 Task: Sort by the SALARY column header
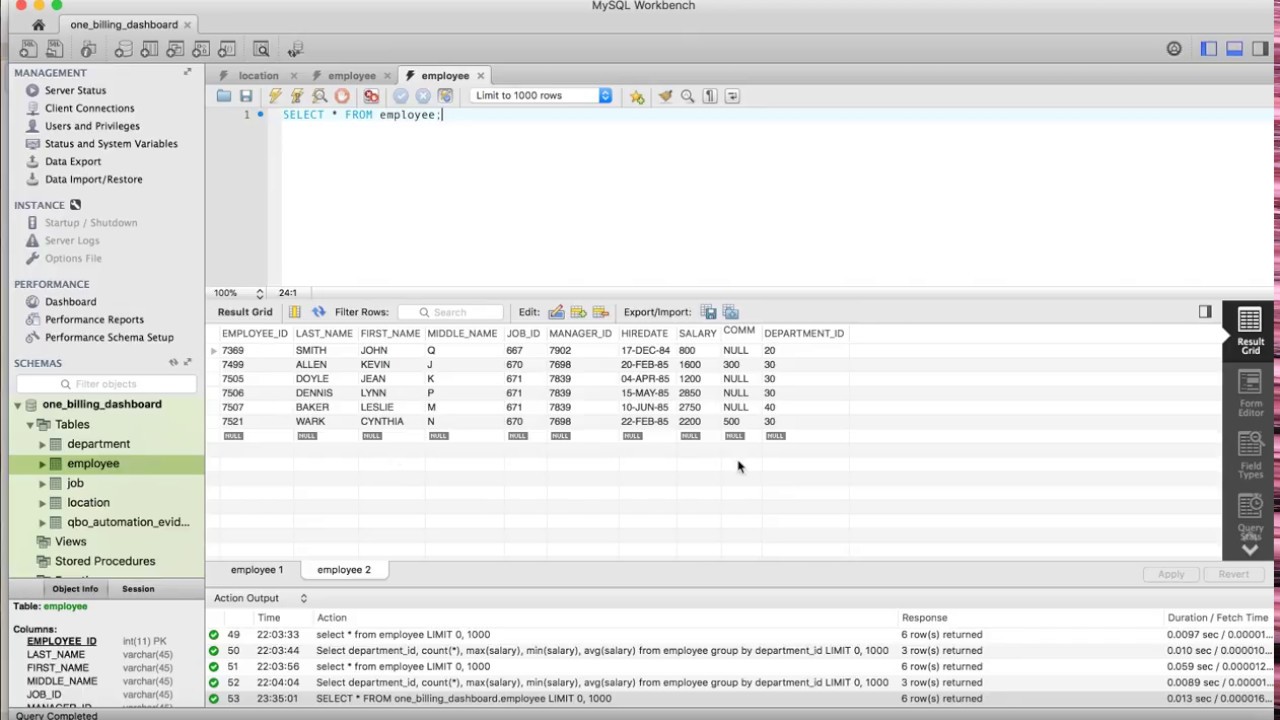click(x=697, y=333)
